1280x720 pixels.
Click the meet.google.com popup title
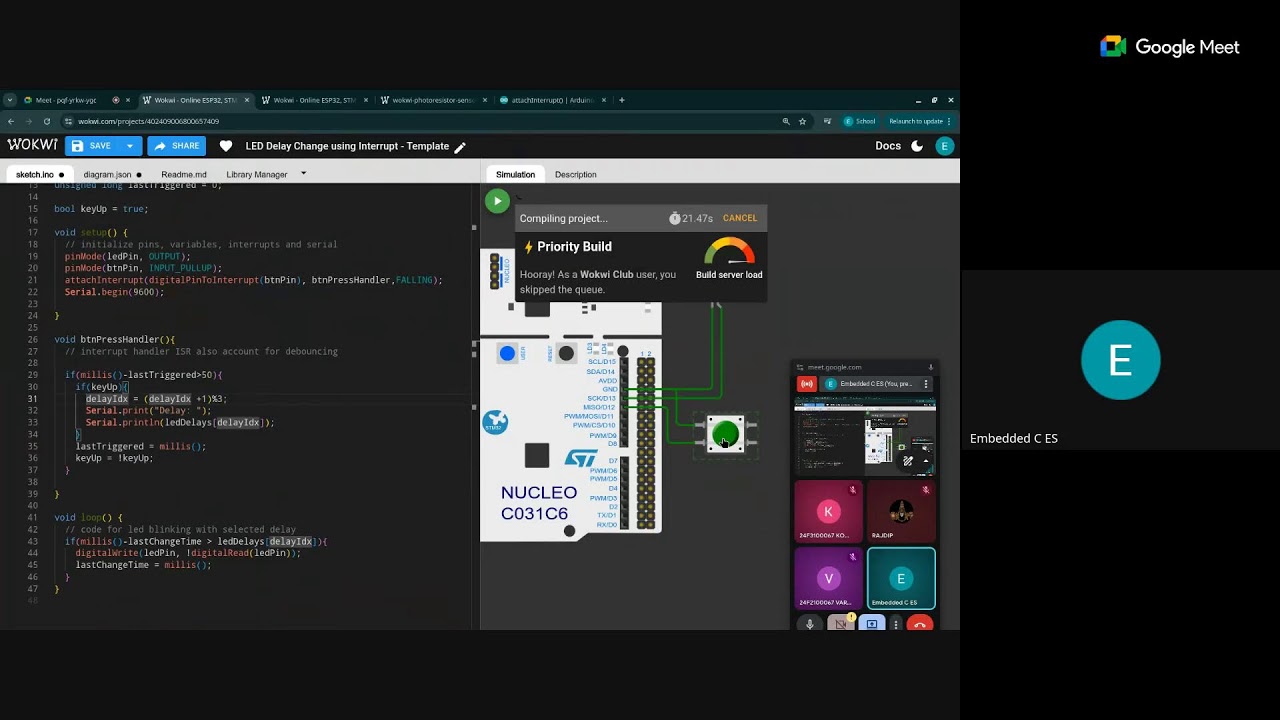click(834, 367)
